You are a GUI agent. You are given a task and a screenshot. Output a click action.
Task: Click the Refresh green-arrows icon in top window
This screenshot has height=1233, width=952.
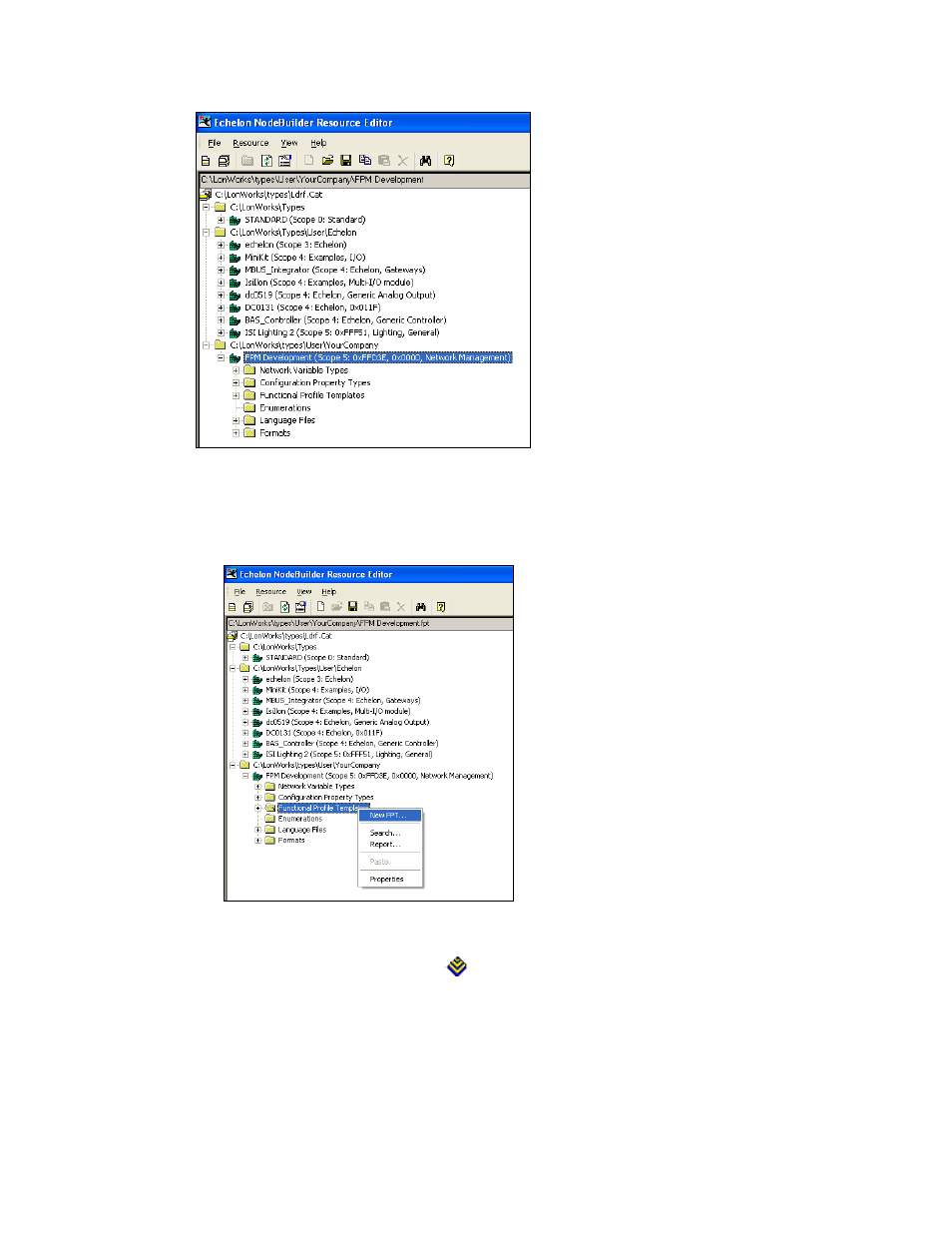[x=266, y=160]
